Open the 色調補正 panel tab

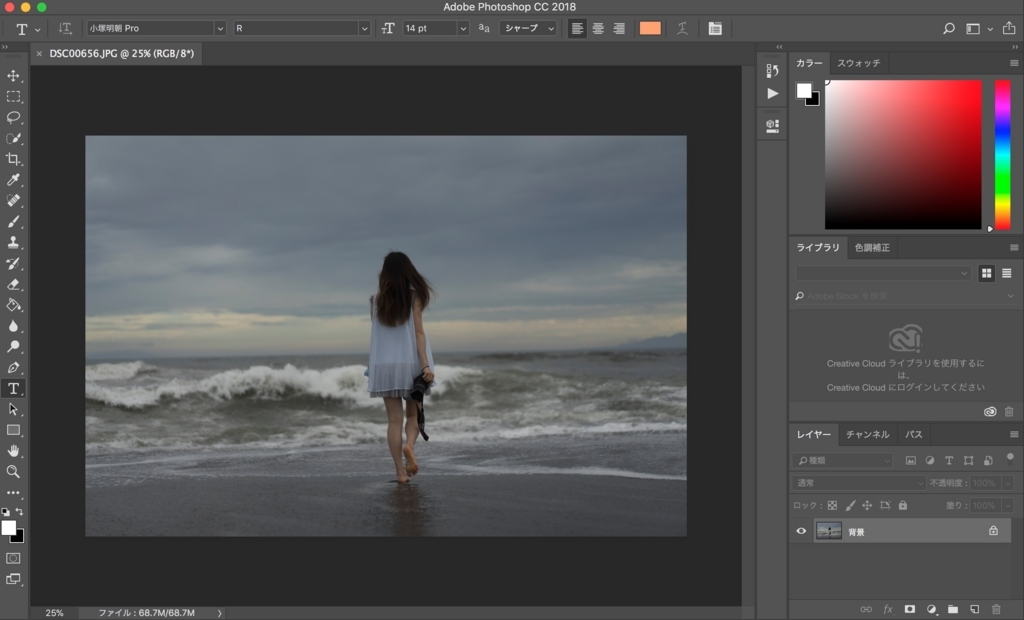click(872, 247)
